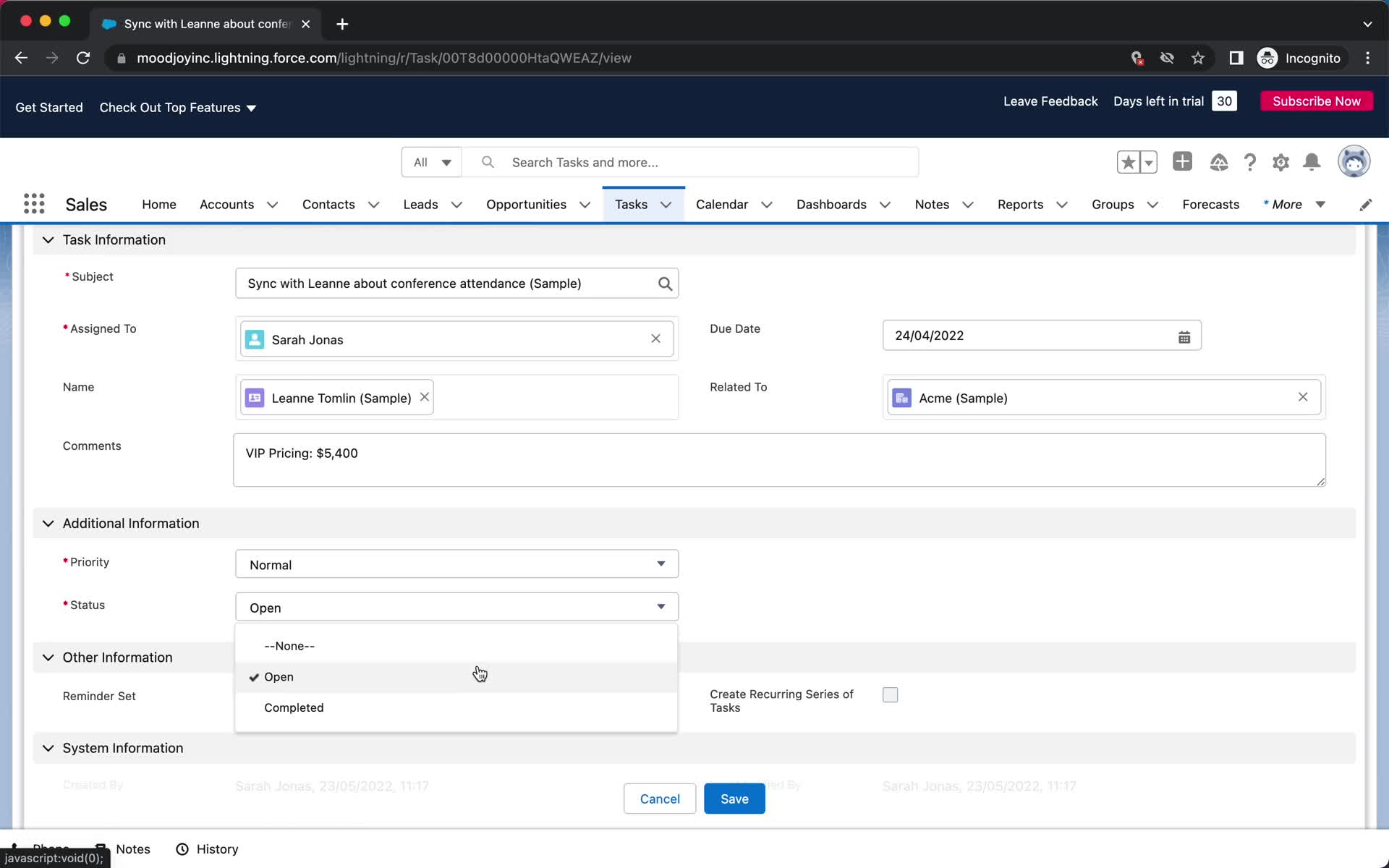1389x868 pixels.
Task: Open the Reports tab
Action: pos(1020,205)
